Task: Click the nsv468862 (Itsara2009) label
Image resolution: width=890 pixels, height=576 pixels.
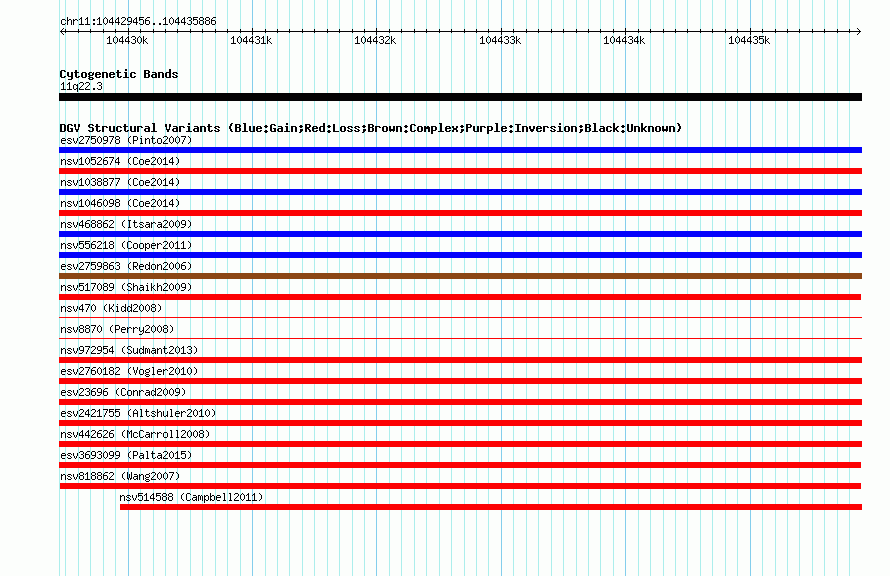Action: click(x=126, y=224)
